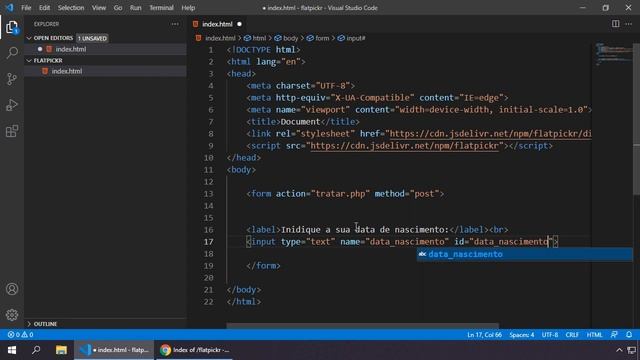Accept data_nascimento autocomplete suggestion
Screen dimensions: 640x360
point(524,254)
